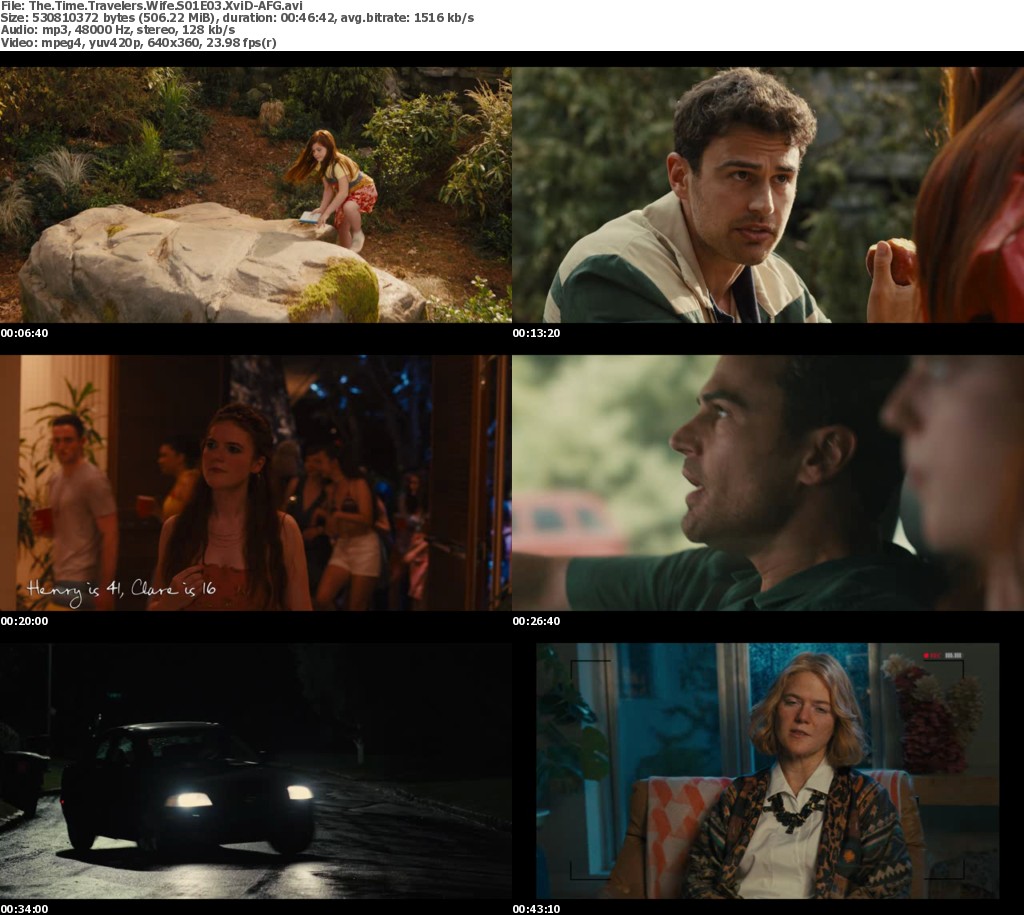Click the 00:43:10 timestamp label
Viewport: 1024px width, 915px height.
coord(536,909)
